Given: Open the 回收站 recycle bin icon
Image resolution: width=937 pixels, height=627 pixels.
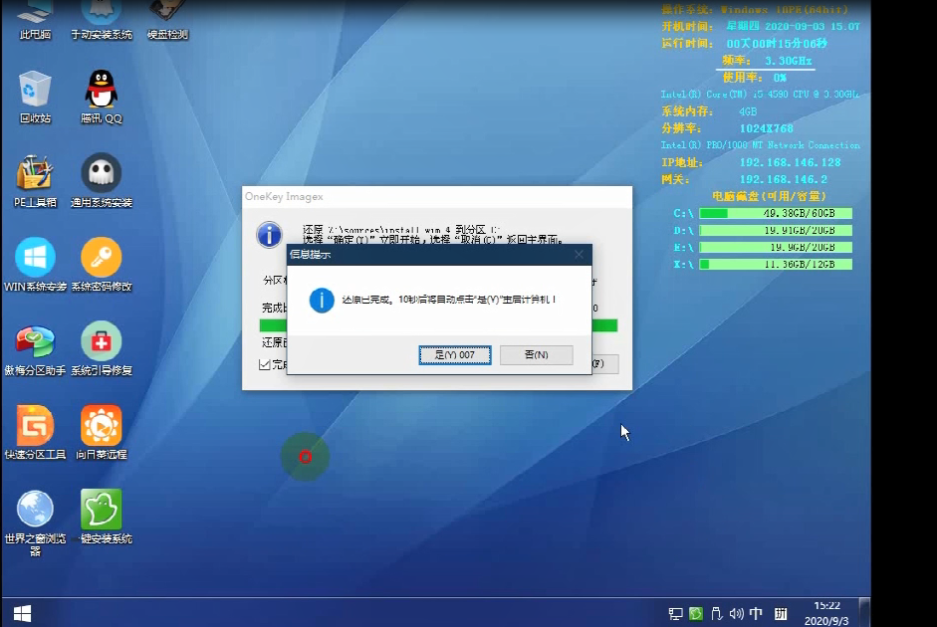Looking at the screenshot, I should [35, 97].
